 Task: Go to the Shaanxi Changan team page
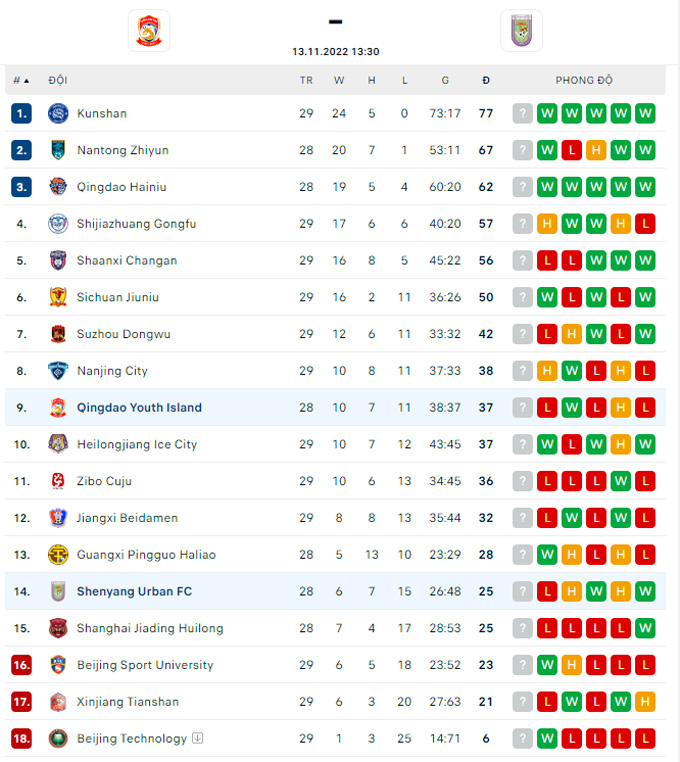click(127, 260)
